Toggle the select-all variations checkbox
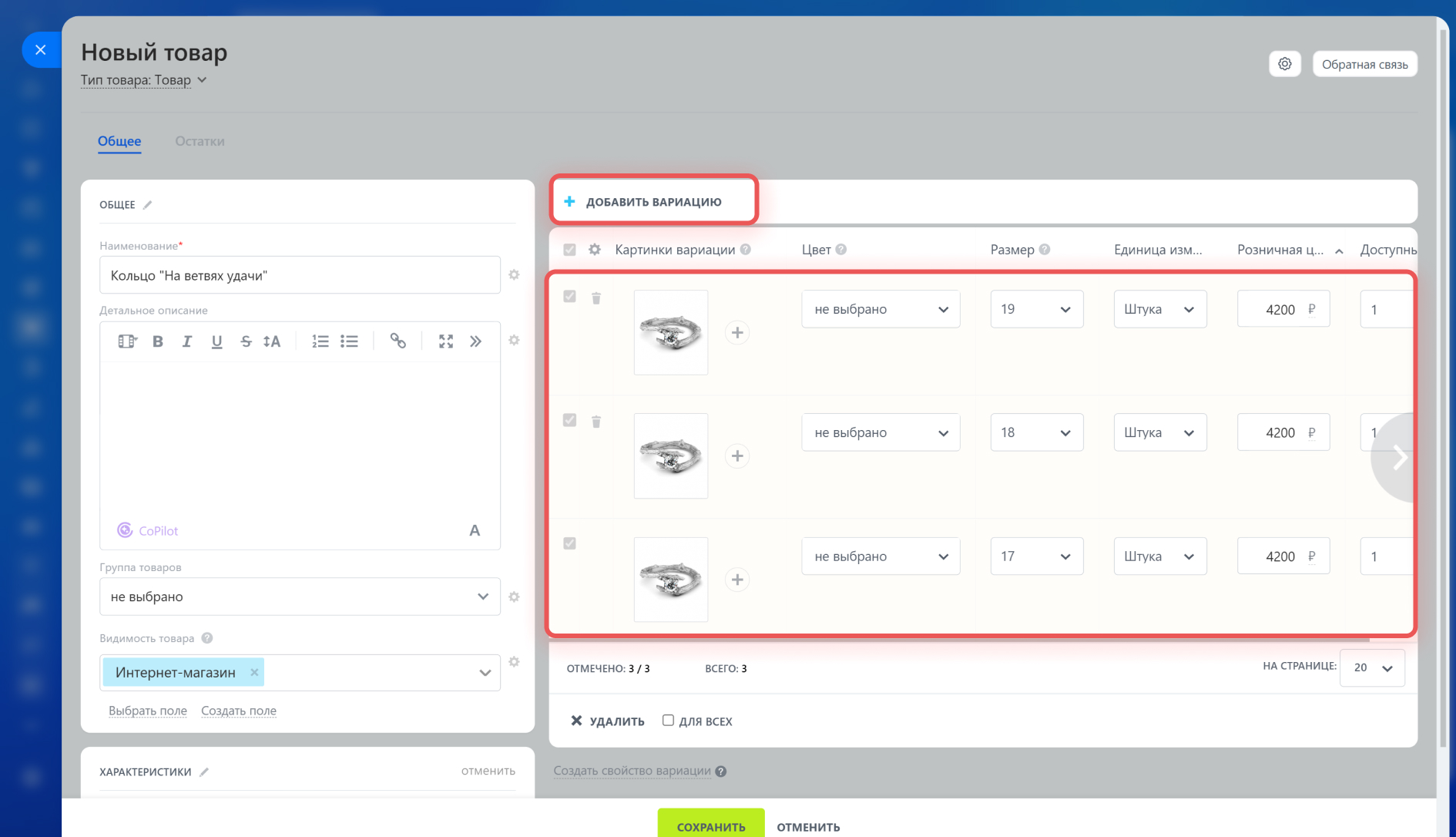This screenshot has height=837, width=1456. click(x=569, y=250)
